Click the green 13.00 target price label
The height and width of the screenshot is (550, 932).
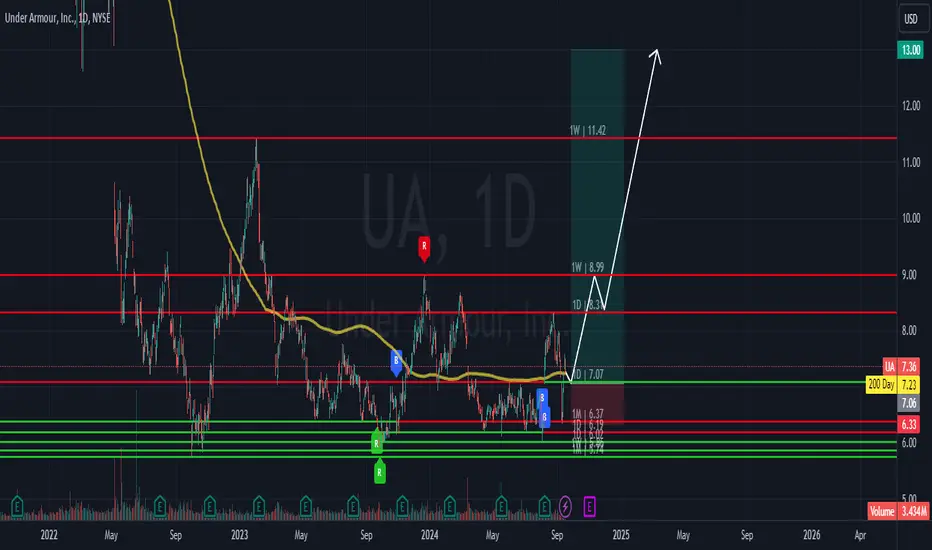coord(910,50)
